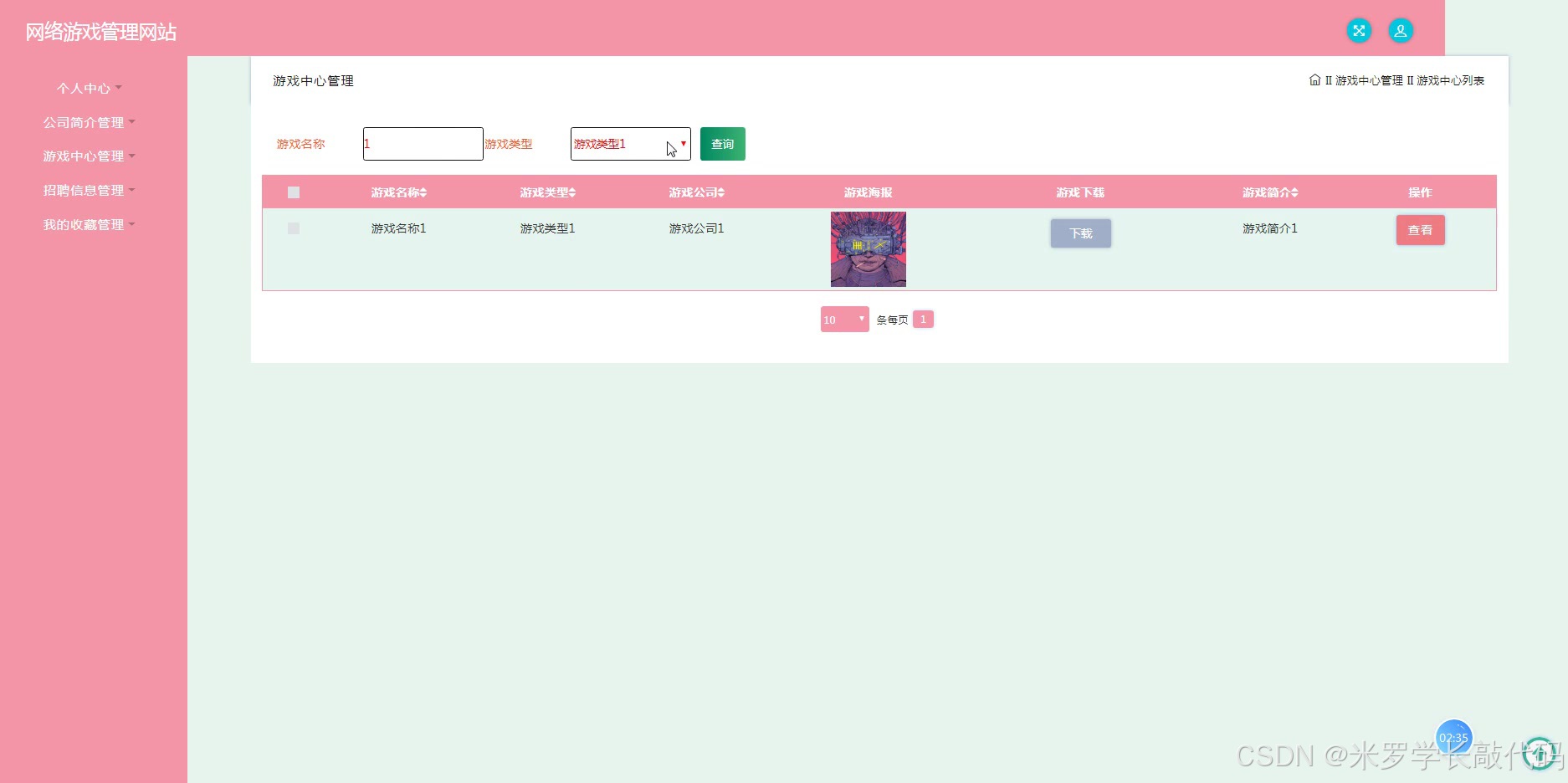Open the user profile icon

tap(1401, 31)
